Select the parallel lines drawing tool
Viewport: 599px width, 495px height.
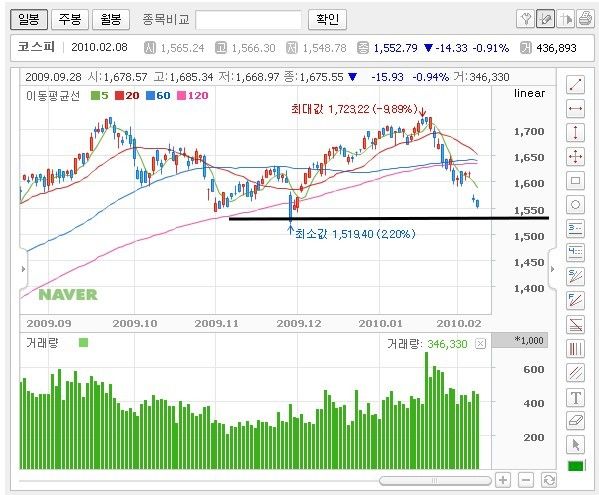(575, 372)
